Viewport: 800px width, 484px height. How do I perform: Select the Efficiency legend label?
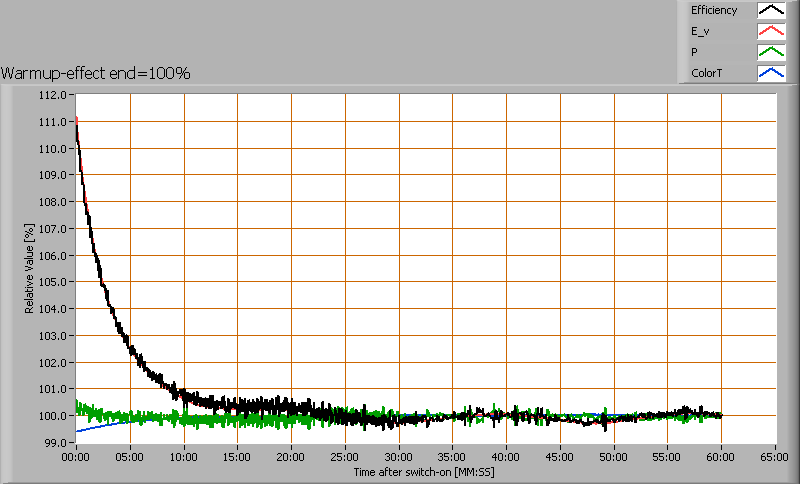point(713,10)
